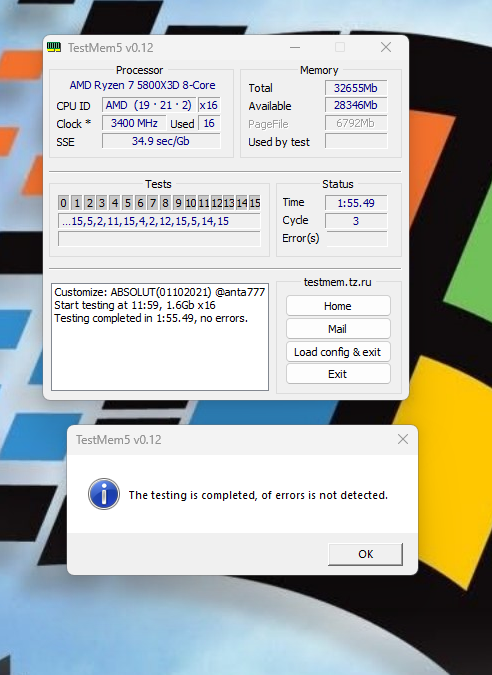The width and height of the screenshot is (492, 675).
Task: Click the CPU ID value AMD (19 · 21 · 2)
Action: tap(149, 105)
